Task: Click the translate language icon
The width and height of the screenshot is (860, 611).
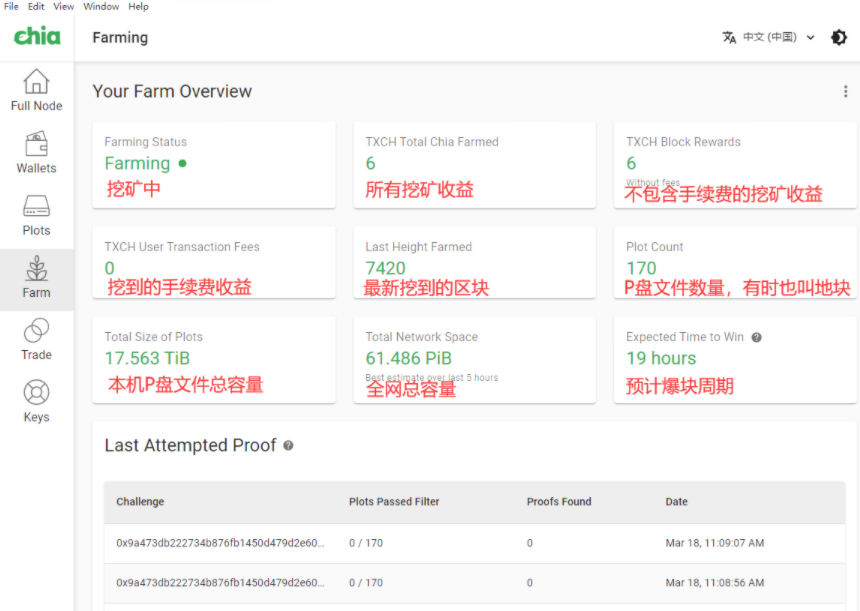Action: point(729,37)
